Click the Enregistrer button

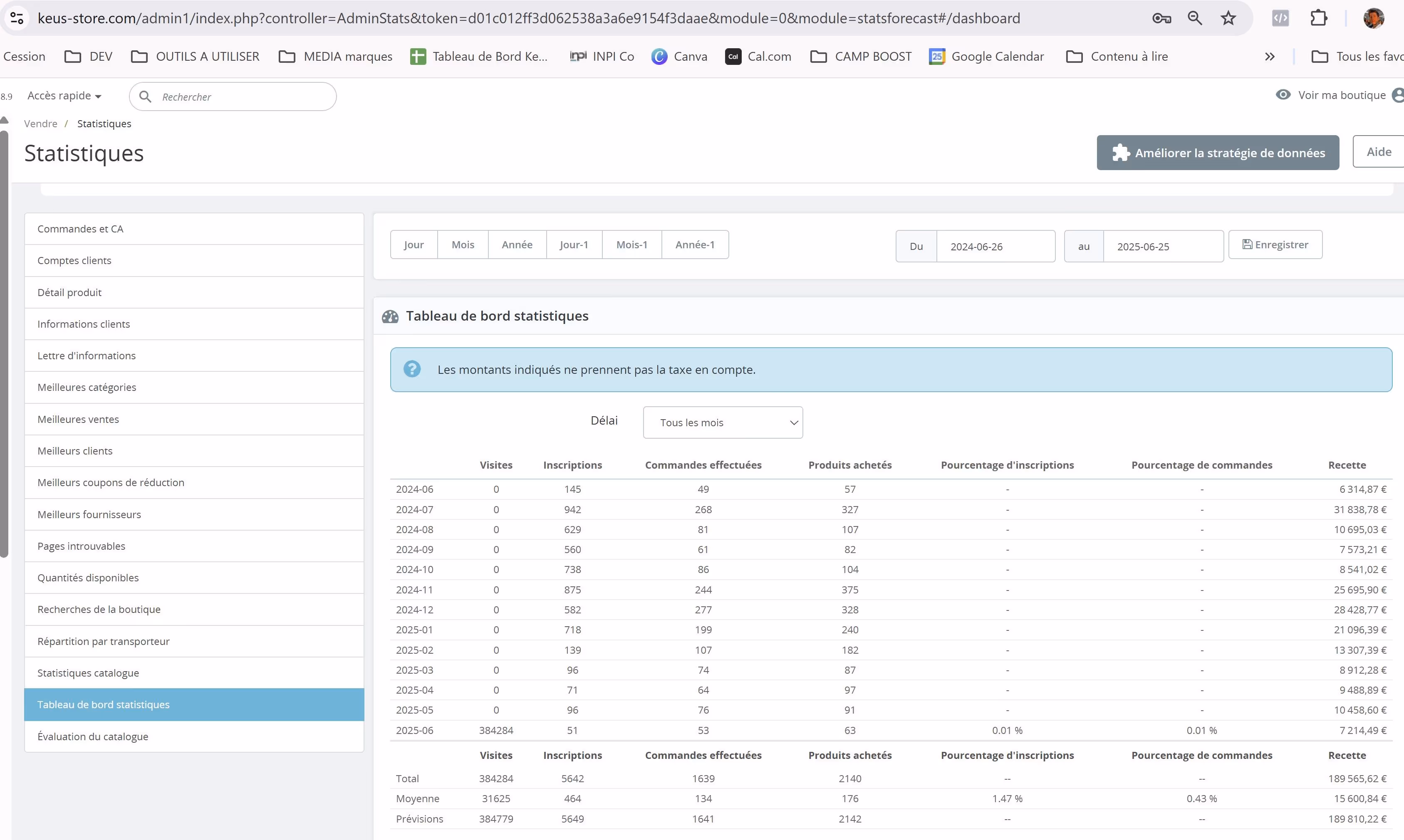click(1275, 245)
